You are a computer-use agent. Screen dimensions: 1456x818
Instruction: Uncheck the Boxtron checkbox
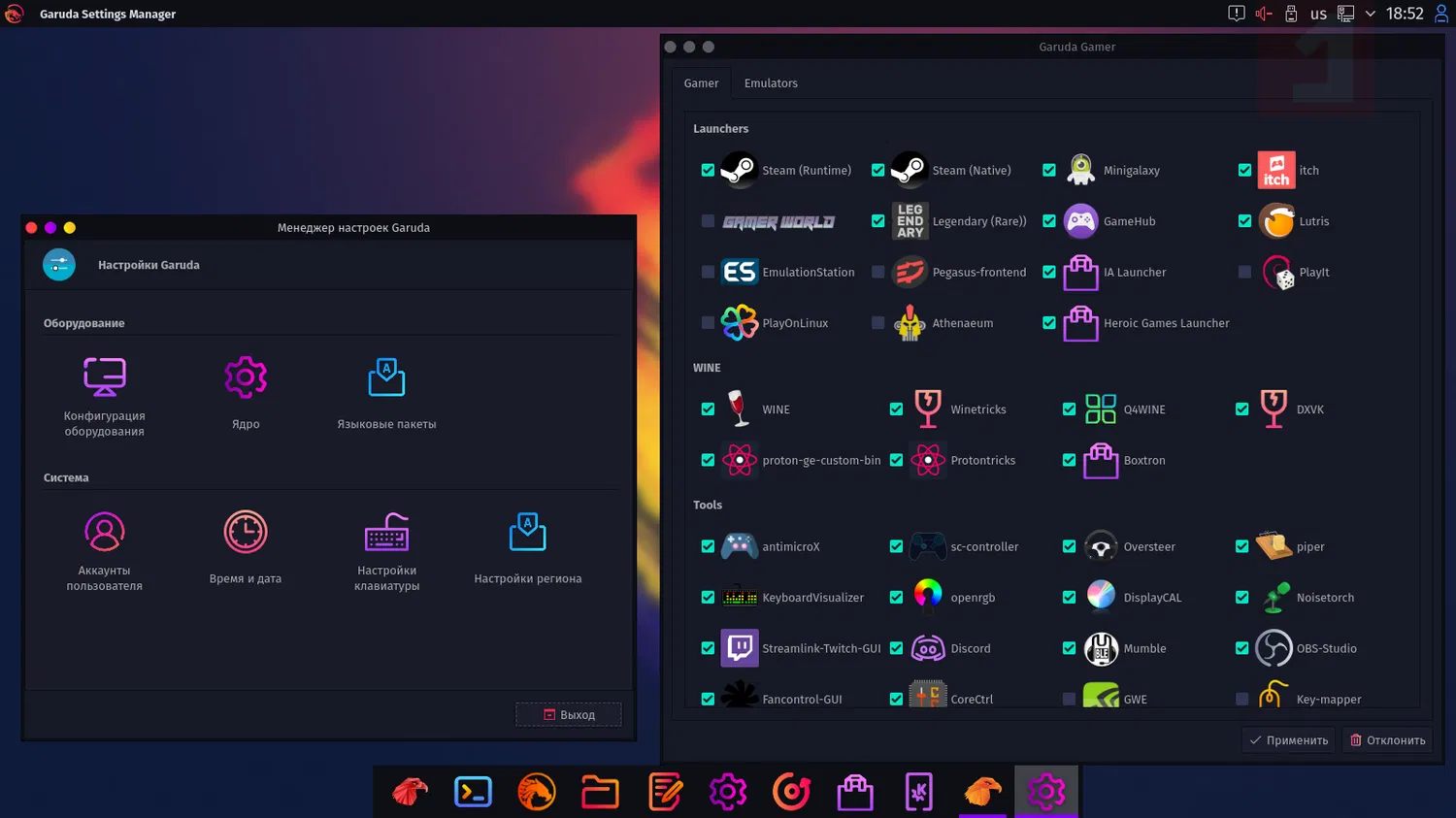coord(1069,460)
